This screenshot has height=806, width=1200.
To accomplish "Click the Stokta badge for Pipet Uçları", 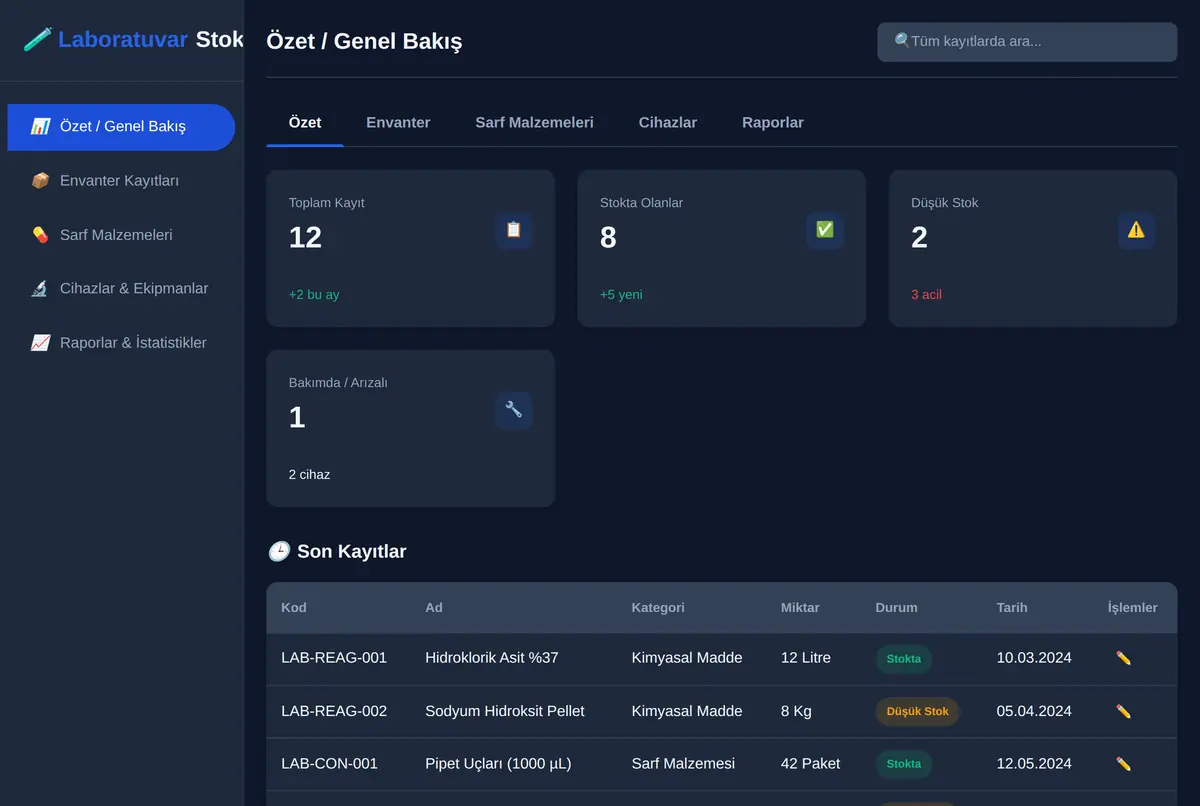I will pos(904,764).
